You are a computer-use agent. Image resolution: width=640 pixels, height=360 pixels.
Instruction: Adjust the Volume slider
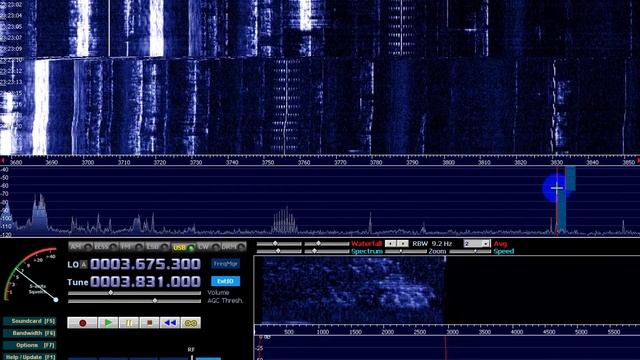(x=134, y=293)
